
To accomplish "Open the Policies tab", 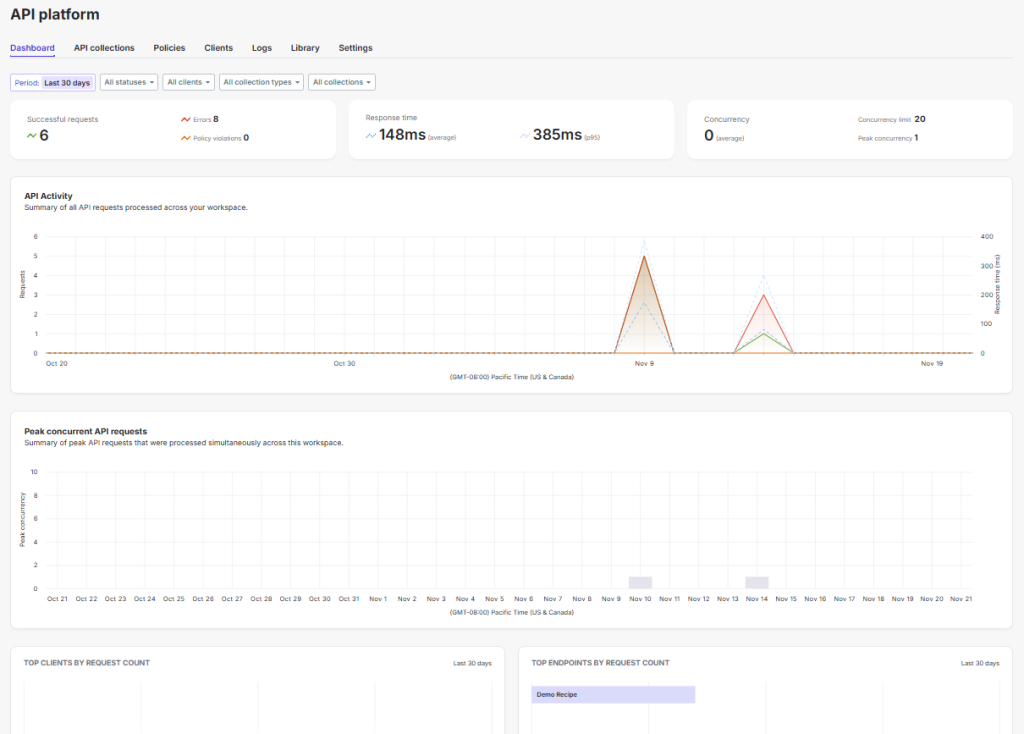I will [169, 48].
